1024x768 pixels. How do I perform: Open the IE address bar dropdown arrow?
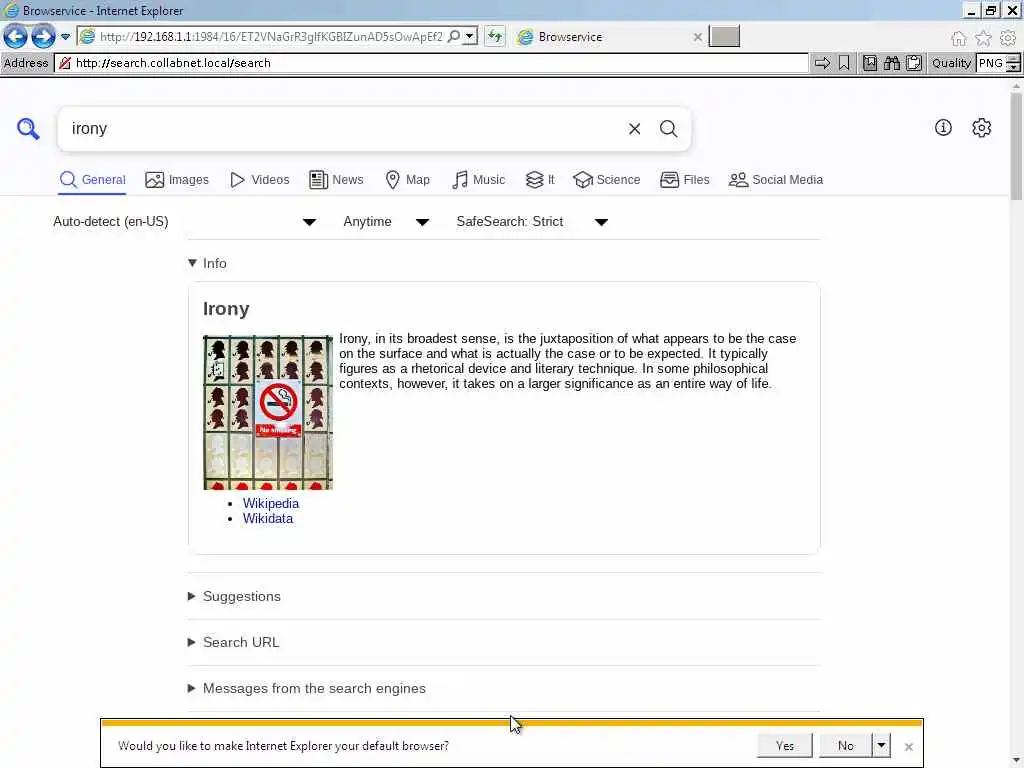[x=470, y=37]
